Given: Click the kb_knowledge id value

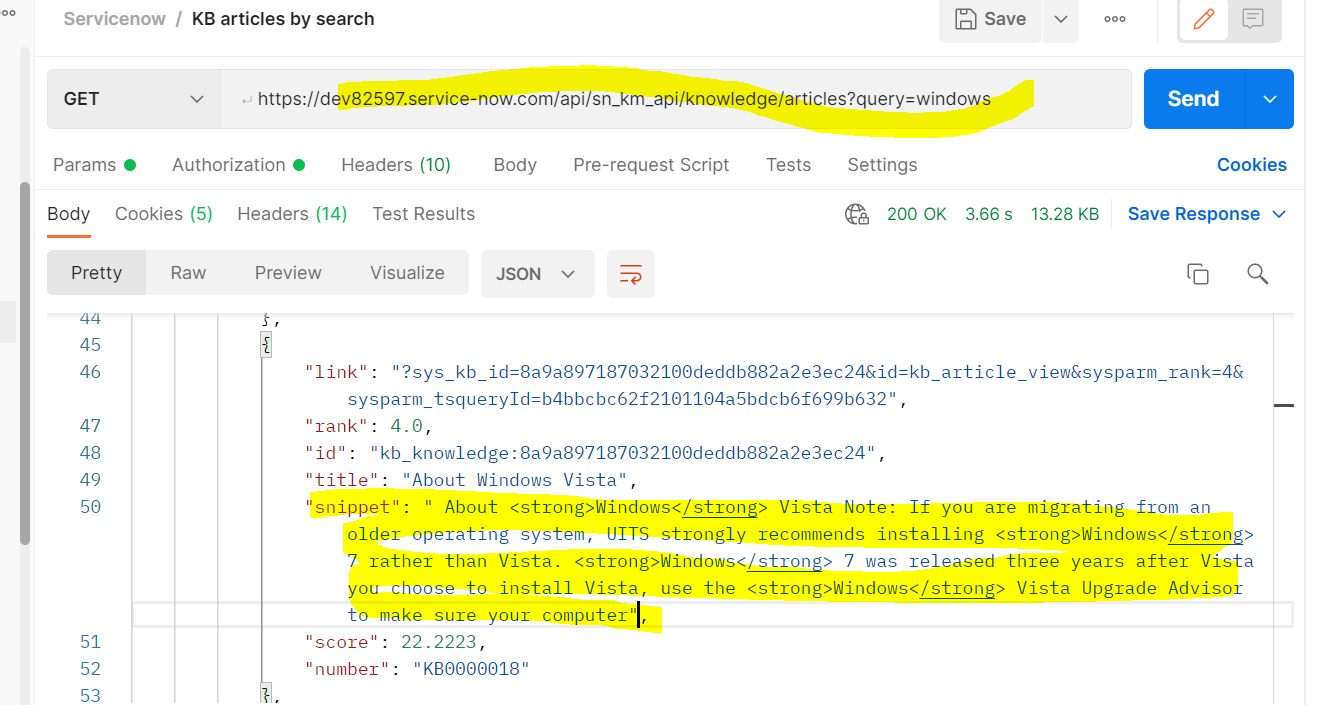Looking at the screenshot, I should [x=622, y=453].
